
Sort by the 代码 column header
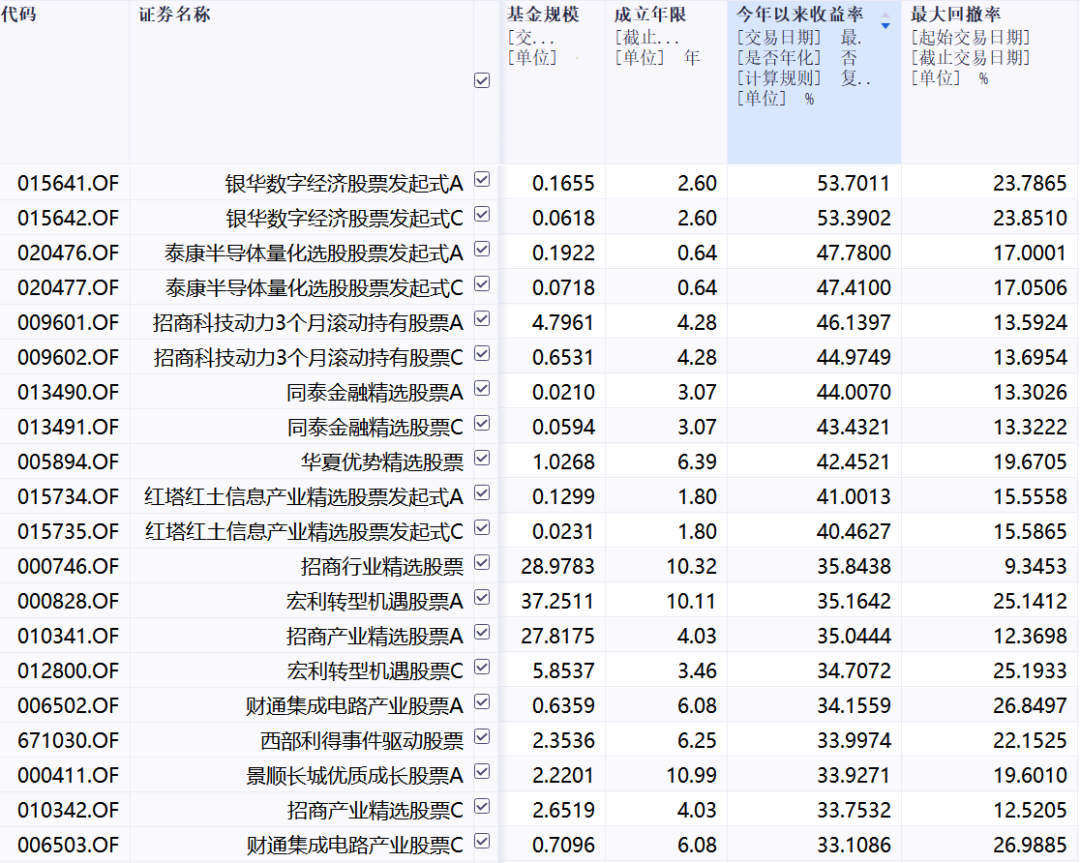19,14
